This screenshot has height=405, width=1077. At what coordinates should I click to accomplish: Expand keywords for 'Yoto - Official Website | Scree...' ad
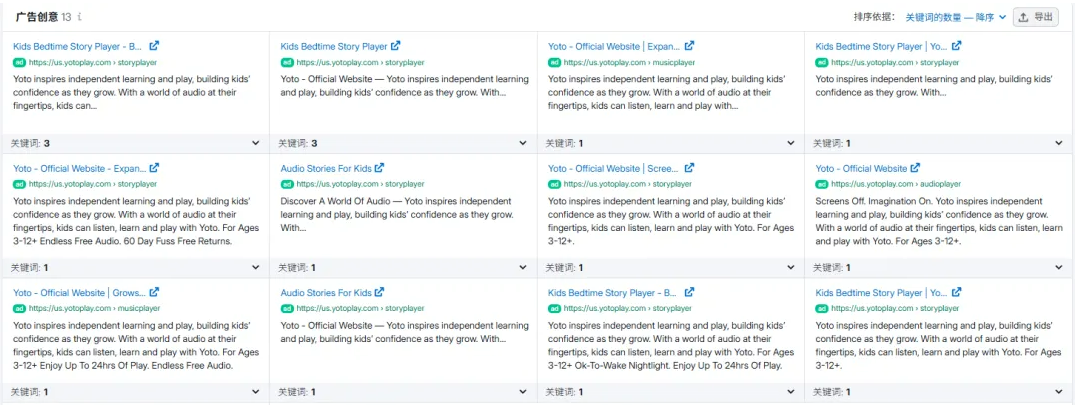[x=790, y=268]
